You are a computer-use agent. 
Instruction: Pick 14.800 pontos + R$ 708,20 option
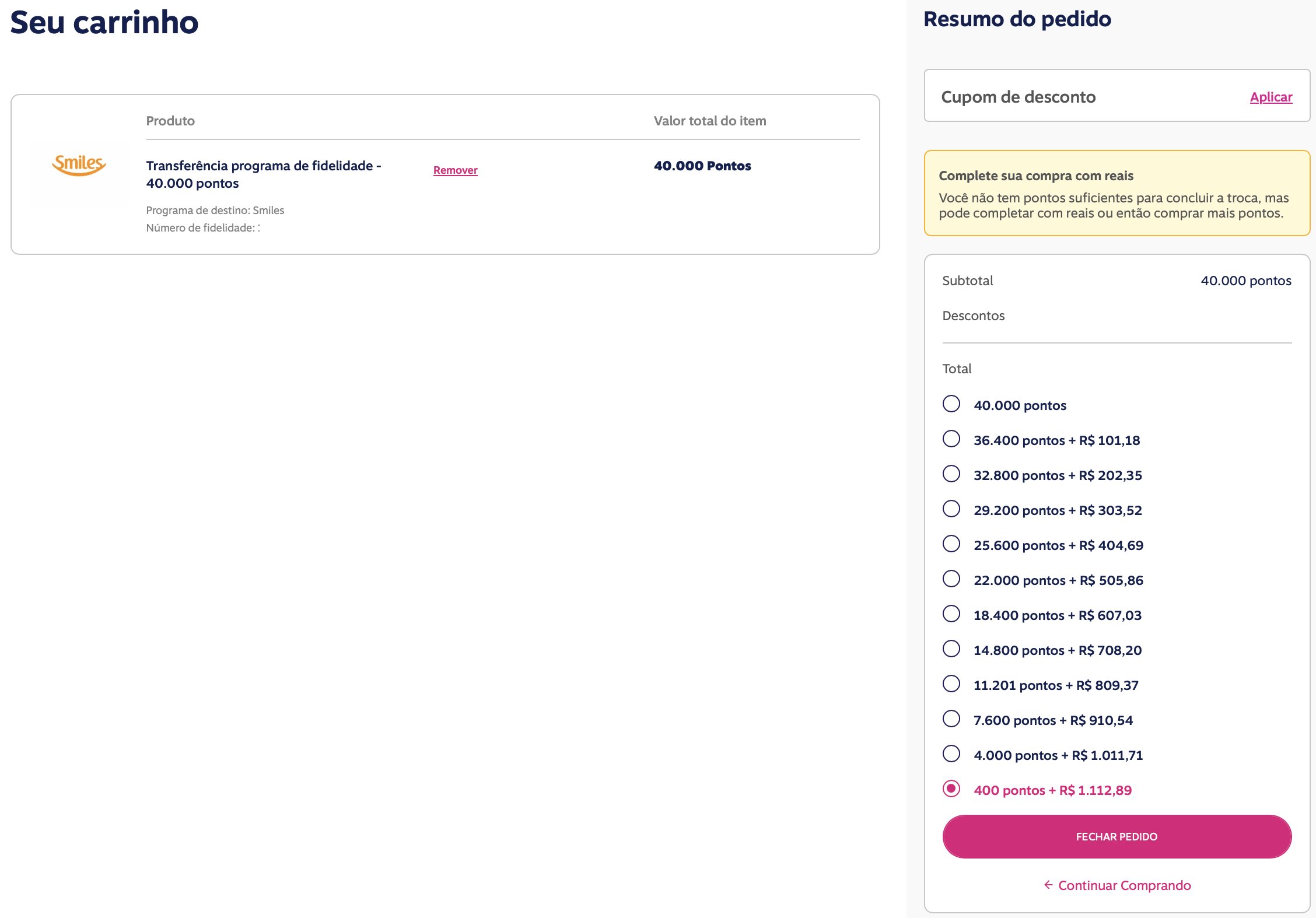click(x=951, y=649)
